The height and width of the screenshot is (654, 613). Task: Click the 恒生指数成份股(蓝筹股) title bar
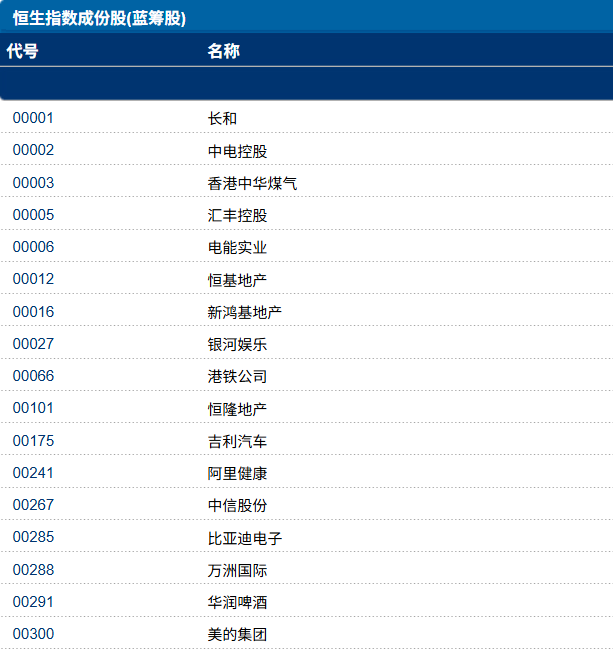click(99, 18)
